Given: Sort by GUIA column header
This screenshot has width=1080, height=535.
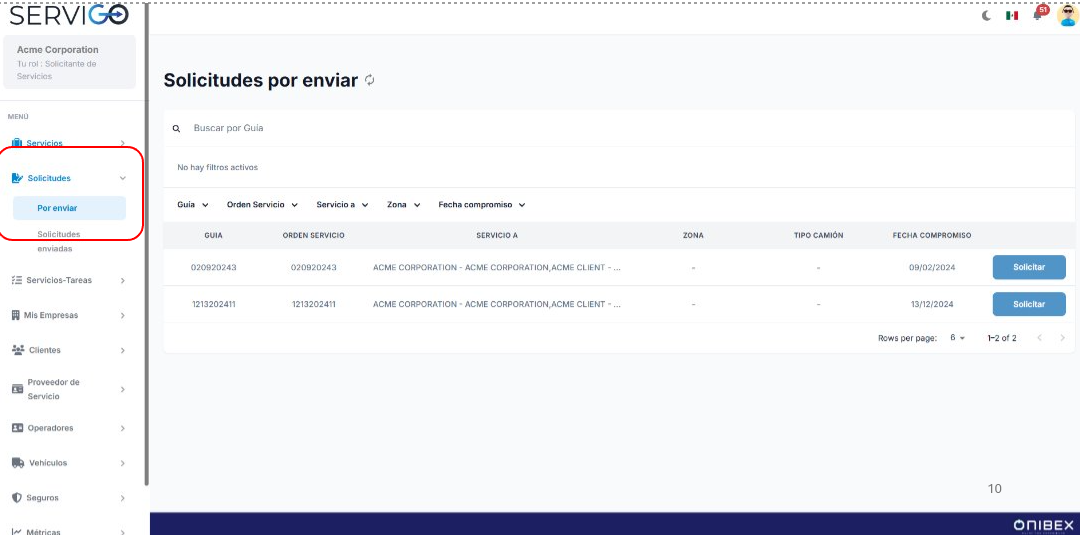Looking at the screenshot, I should 214,235.
